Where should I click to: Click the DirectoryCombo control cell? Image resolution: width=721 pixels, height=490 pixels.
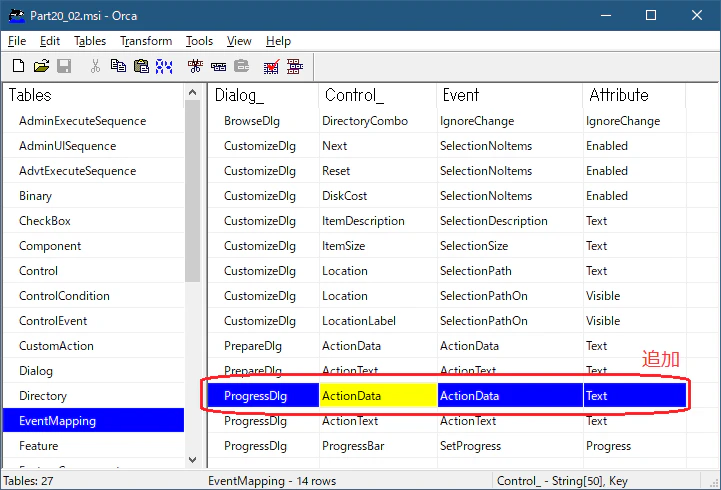coord(378,121)
